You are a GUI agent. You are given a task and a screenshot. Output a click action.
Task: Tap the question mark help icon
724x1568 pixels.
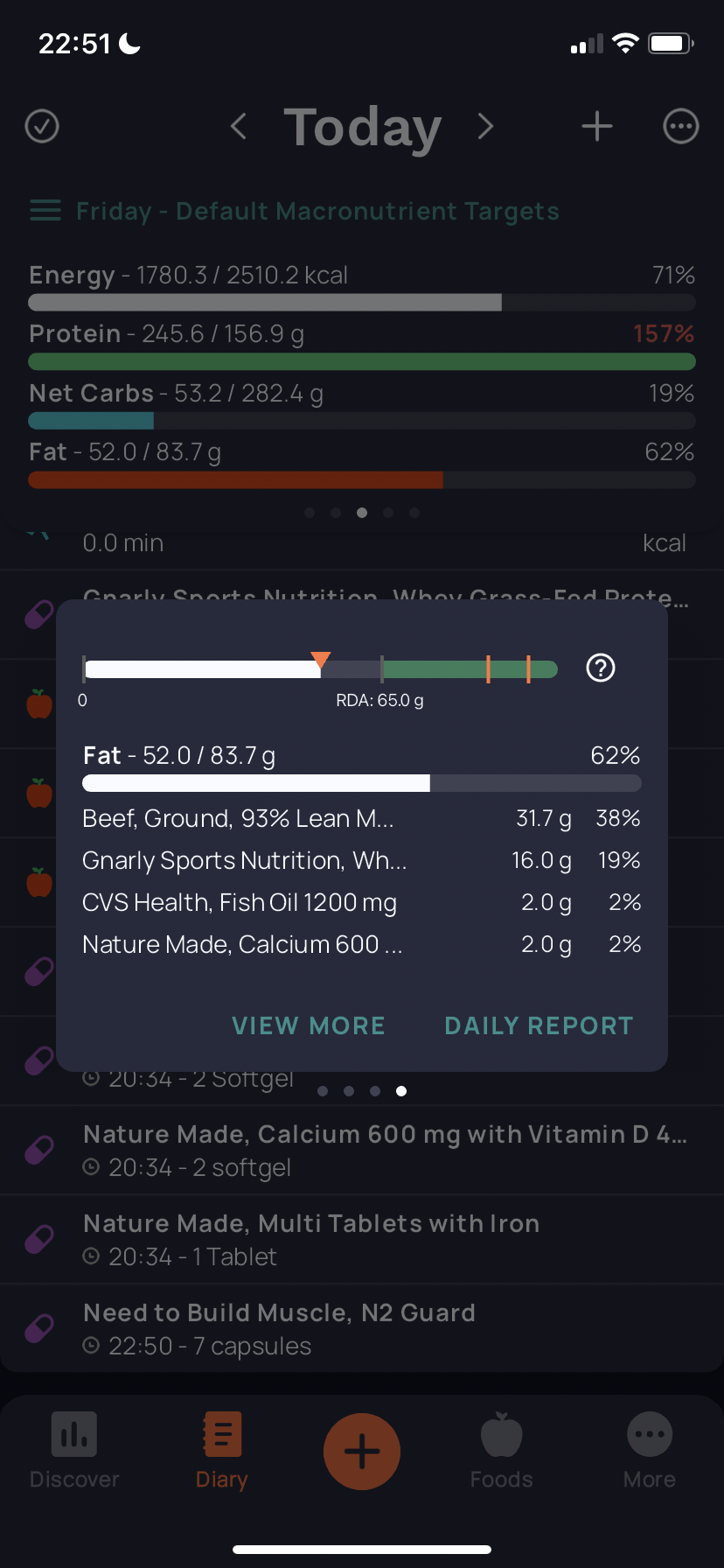pos(601,668)
